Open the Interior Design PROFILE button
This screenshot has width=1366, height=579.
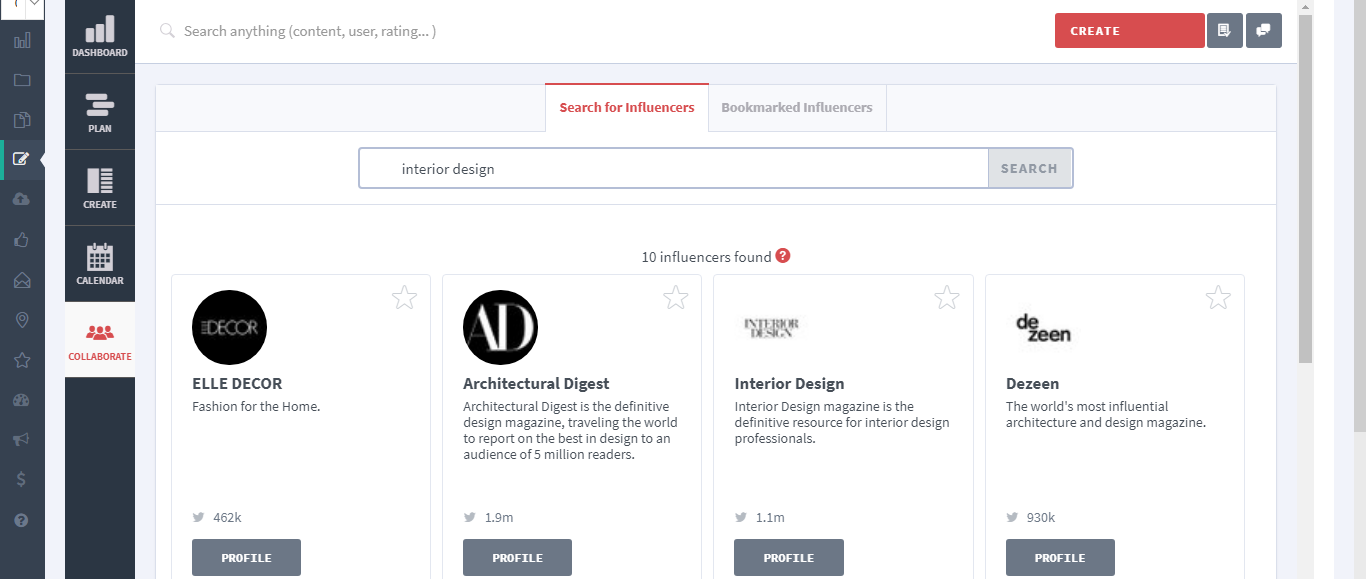[x=788, y=558]
